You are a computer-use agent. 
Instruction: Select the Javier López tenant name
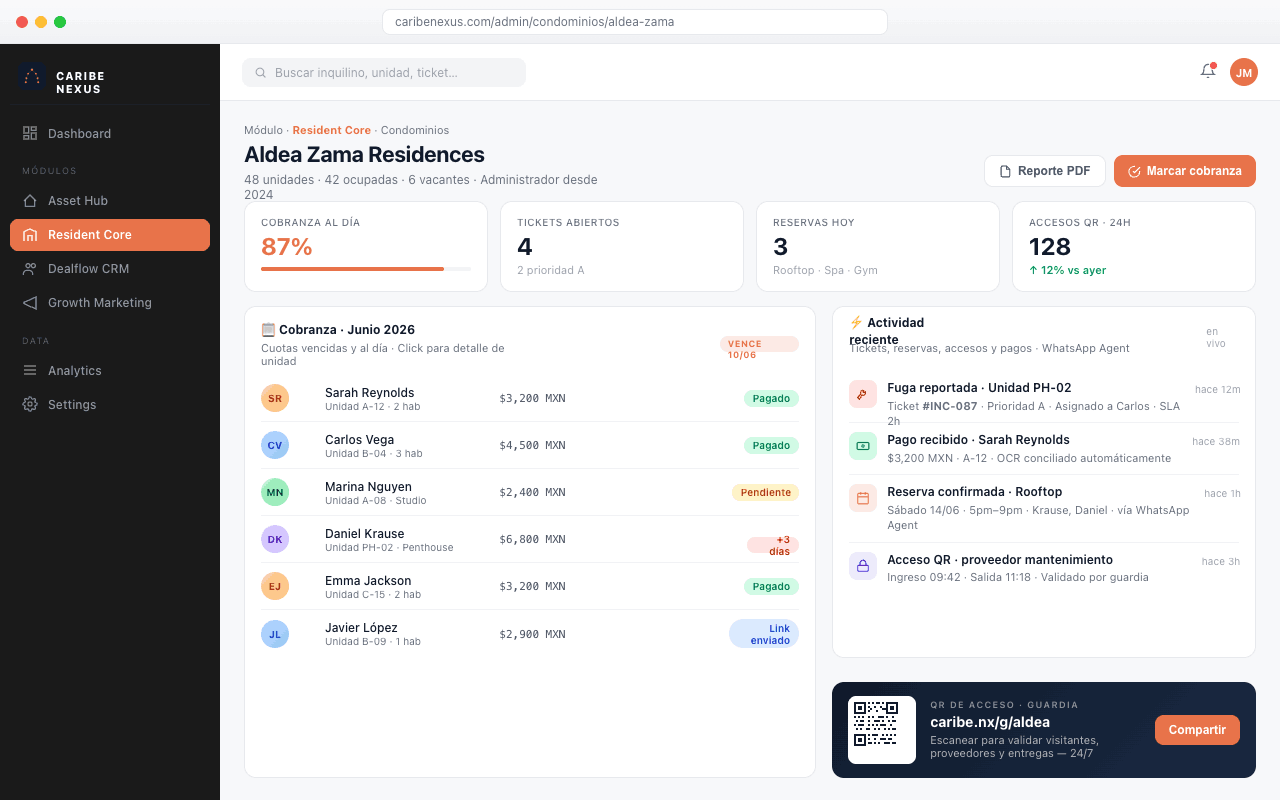point(361,628)
